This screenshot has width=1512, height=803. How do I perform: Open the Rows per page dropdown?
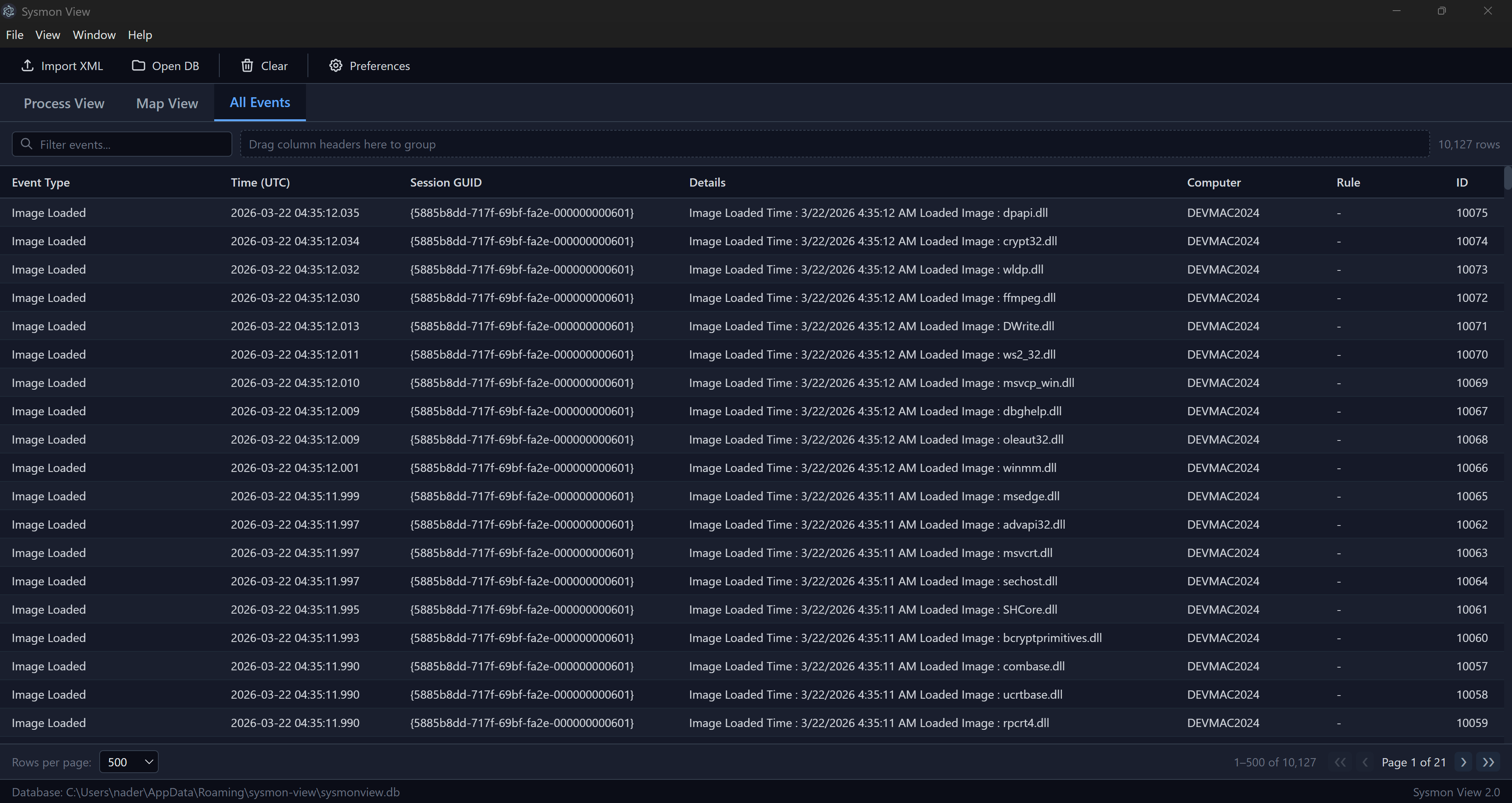(x=129, y=762)
